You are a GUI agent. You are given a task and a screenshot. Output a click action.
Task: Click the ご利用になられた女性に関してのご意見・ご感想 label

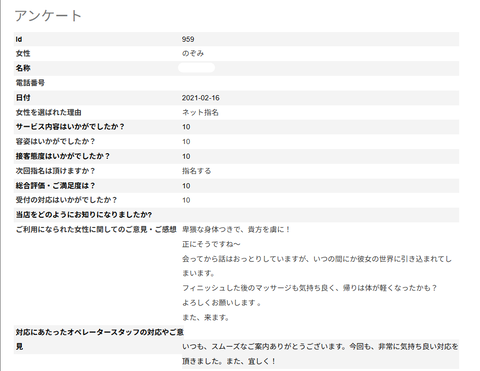[x=96, y=230]
